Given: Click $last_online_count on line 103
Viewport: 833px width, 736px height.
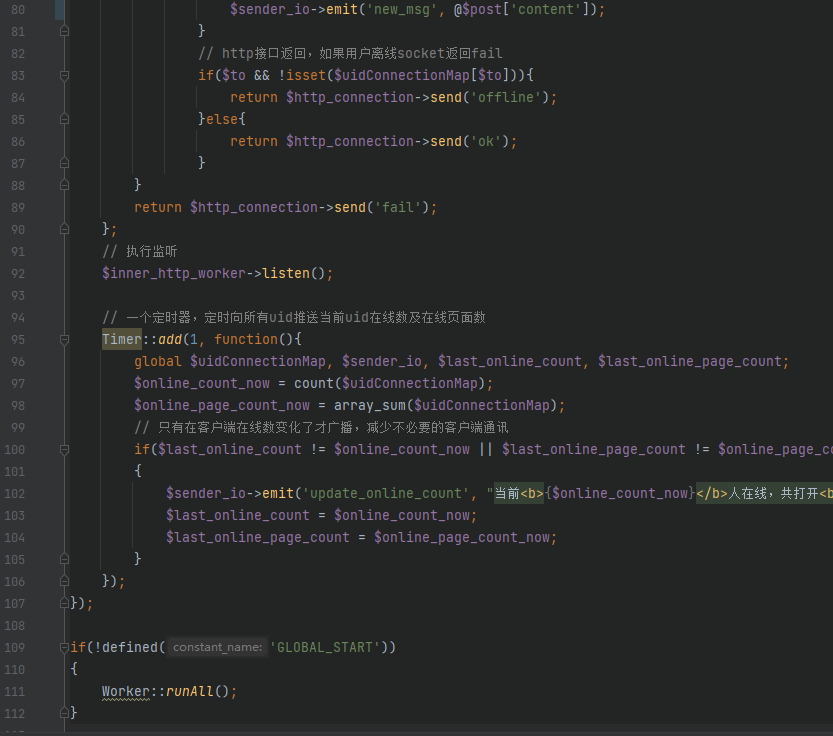Looking at the screenshot, I should point(238,515).
